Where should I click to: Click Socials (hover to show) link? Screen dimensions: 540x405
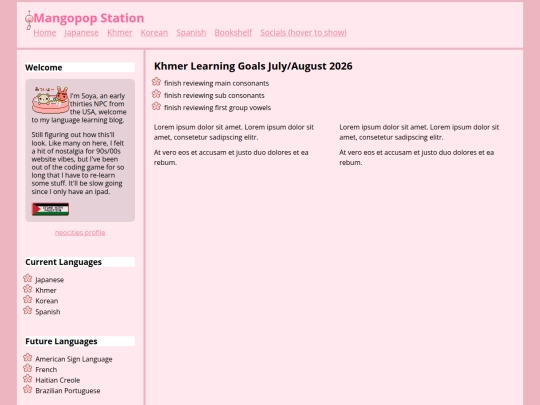[303, 33]
